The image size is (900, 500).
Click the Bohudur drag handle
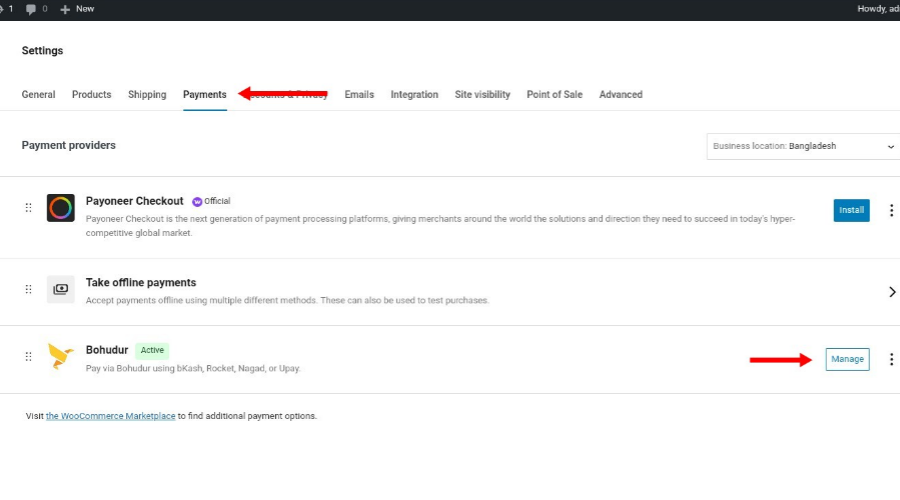[x=28, y=357]
